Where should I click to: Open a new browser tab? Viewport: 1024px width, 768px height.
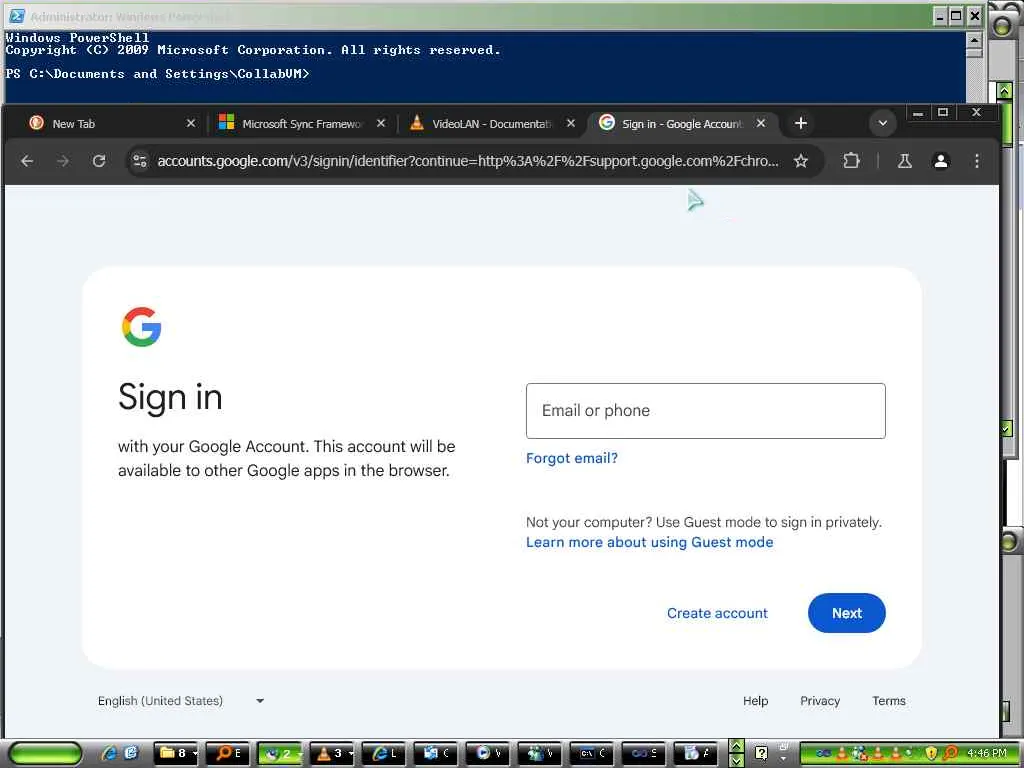coord(801,123)
